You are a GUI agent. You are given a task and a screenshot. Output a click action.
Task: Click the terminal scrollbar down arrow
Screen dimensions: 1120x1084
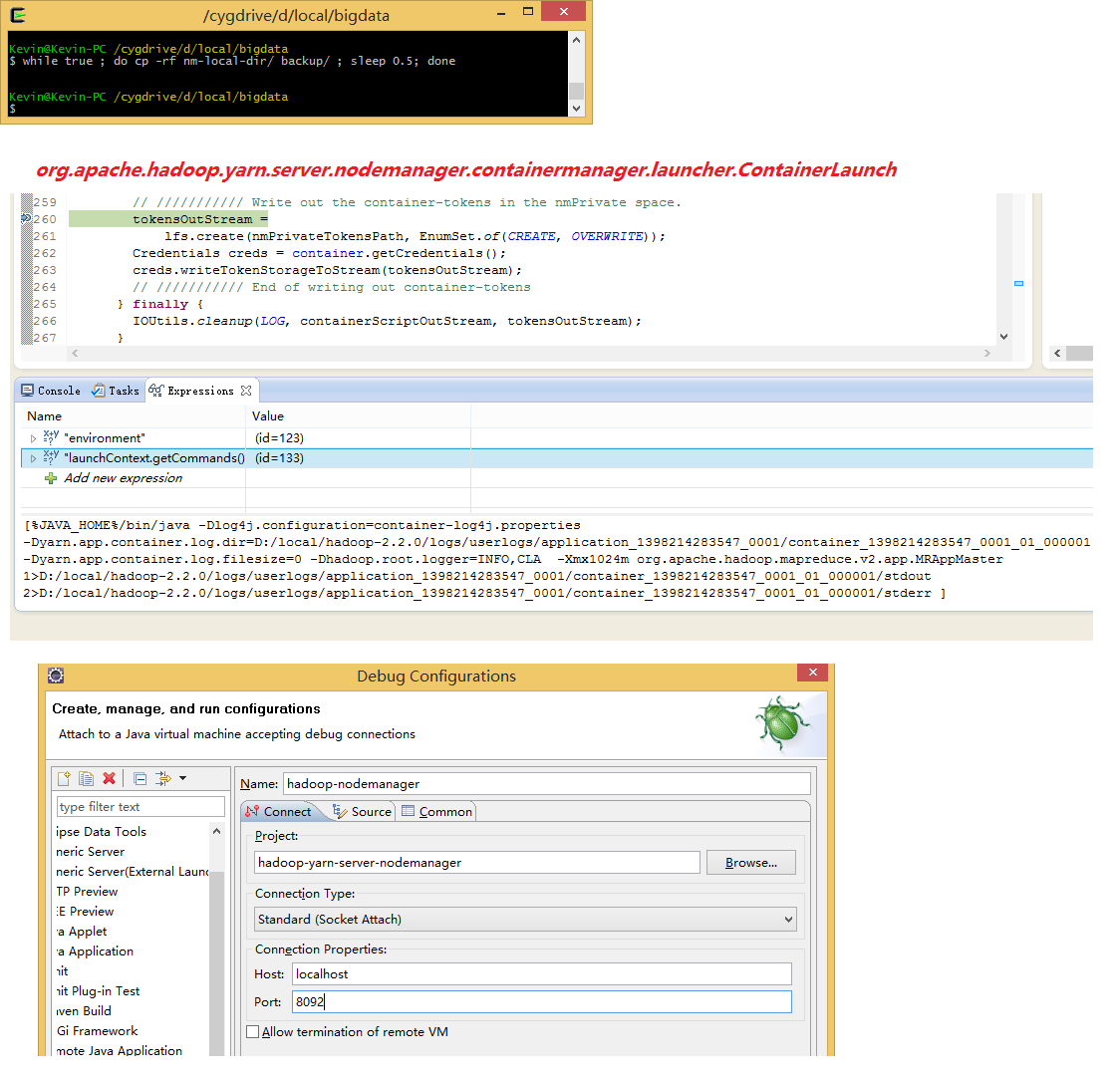tap(576, 109)
